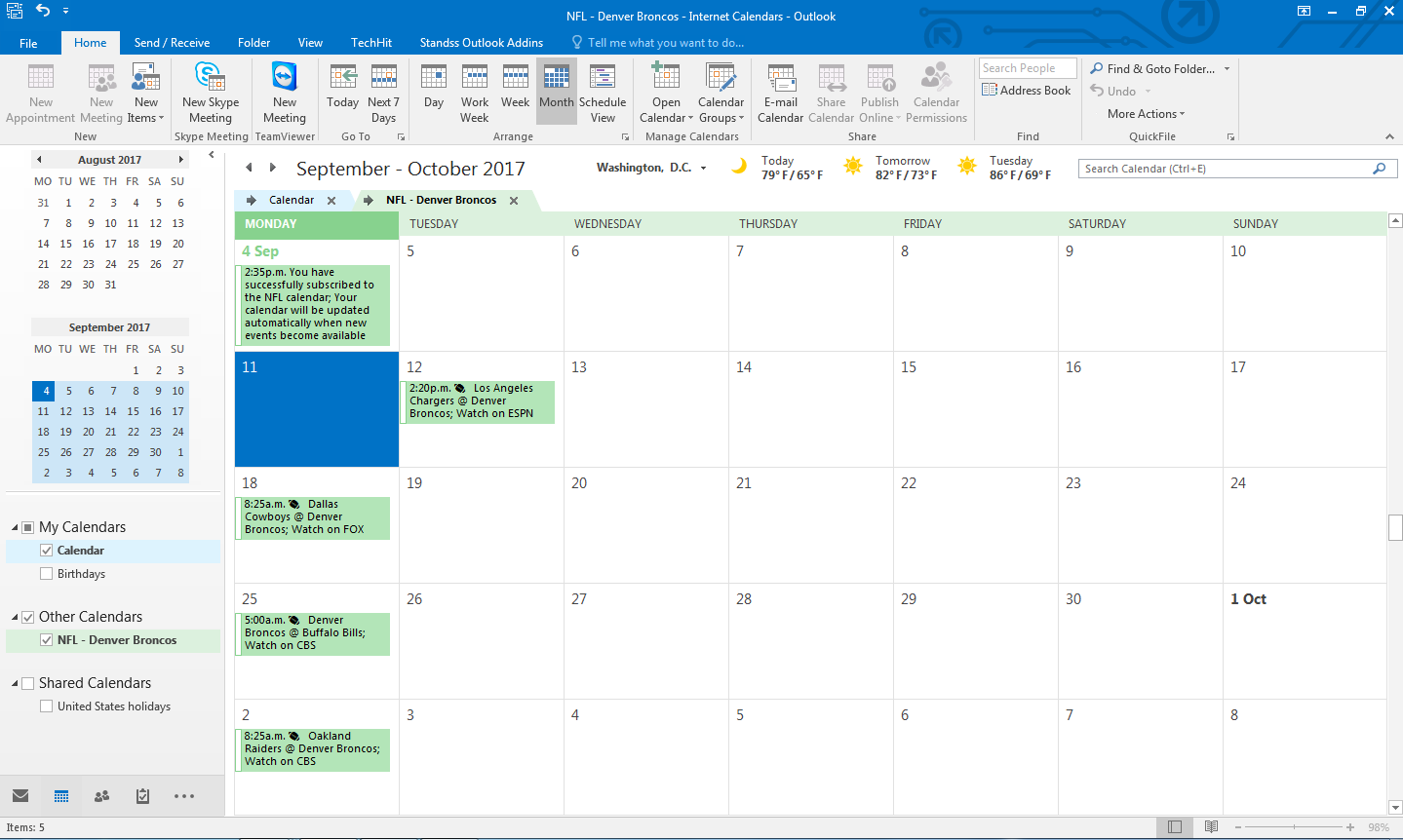Go back to the previous month in calendar view

tap(250, 168)
